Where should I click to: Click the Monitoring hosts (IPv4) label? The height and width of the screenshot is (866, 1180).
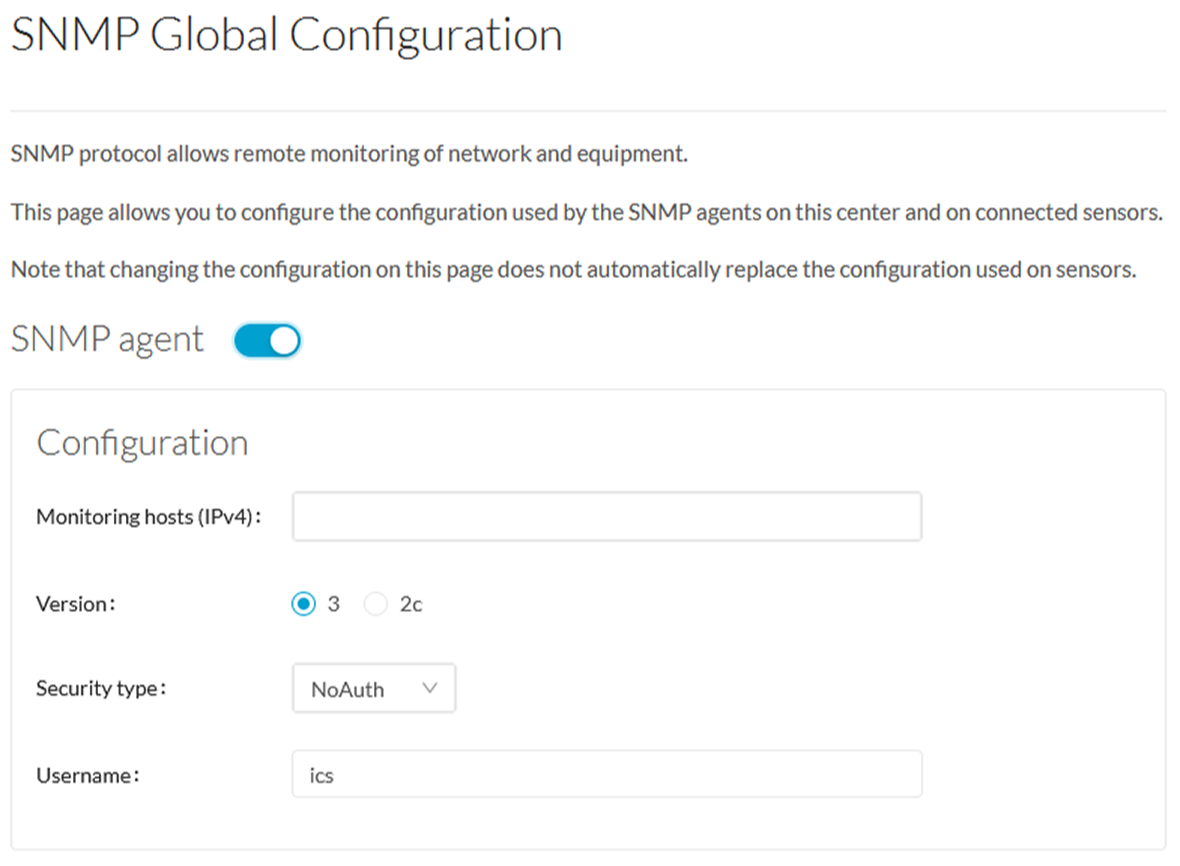[148, 516]
